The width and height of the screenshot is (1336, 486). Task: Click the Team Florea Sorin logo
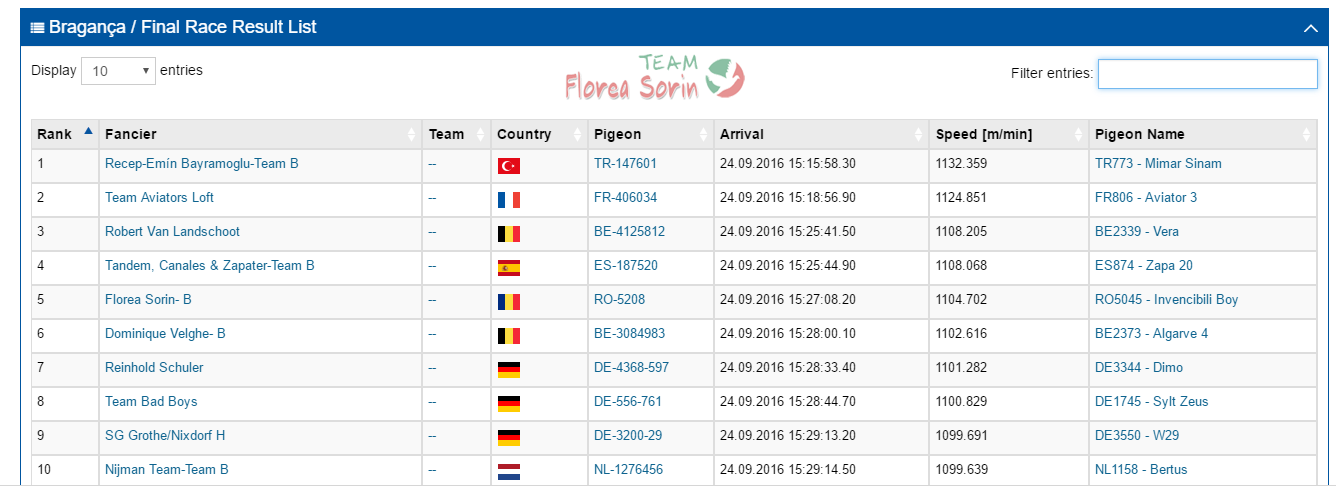tap(655, 79)
